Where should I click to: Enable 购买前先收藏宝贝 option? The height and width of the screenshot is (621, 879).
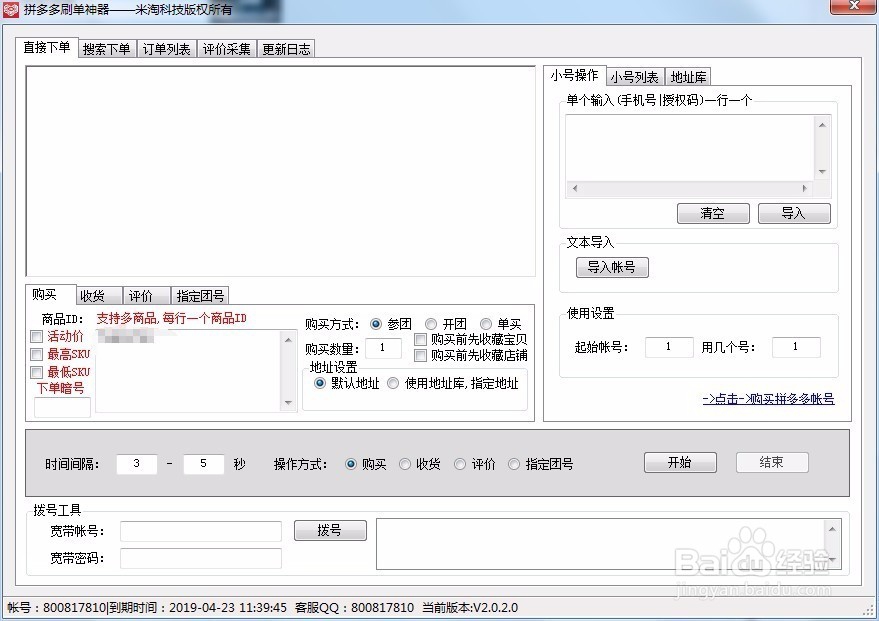click(x=420, y=340)
